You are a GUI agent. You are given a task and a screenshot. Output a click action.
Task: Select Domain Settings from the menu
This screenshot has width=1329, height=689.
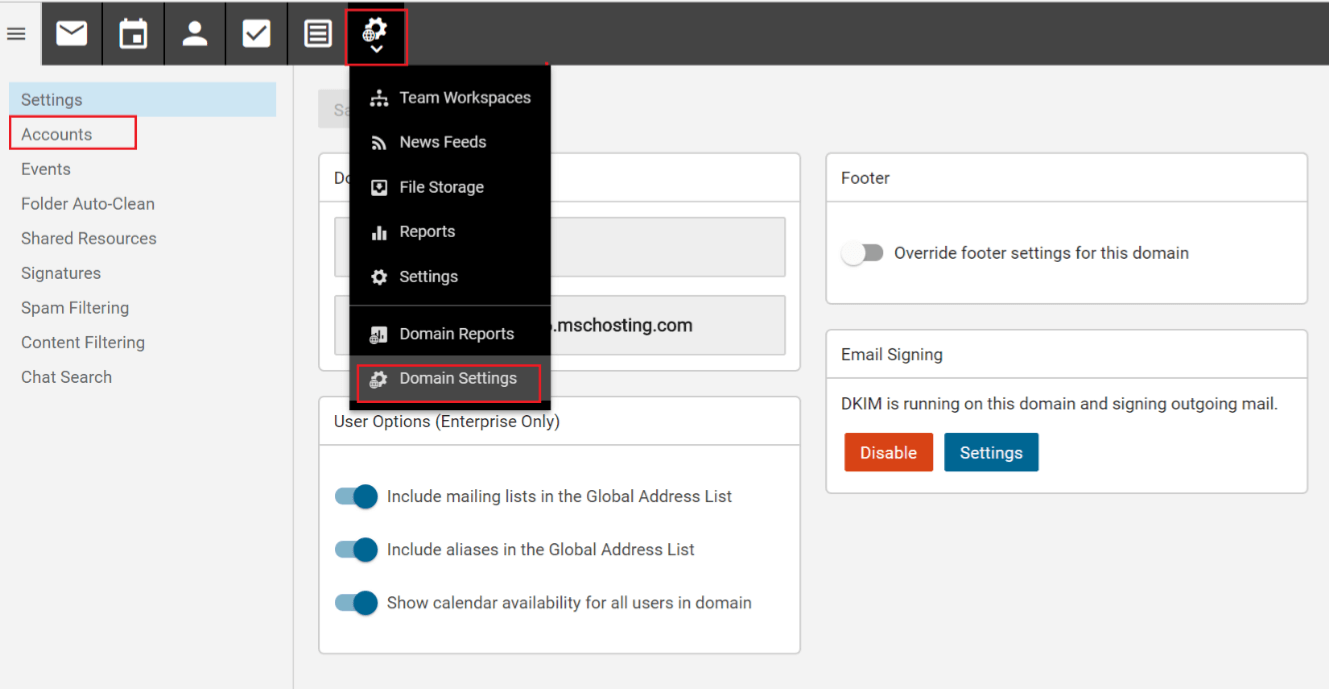pos(448,380)
